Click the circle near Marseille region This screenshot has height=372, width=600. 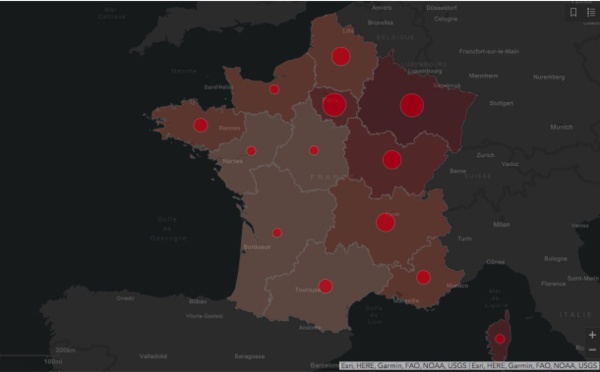coord(423,277)
